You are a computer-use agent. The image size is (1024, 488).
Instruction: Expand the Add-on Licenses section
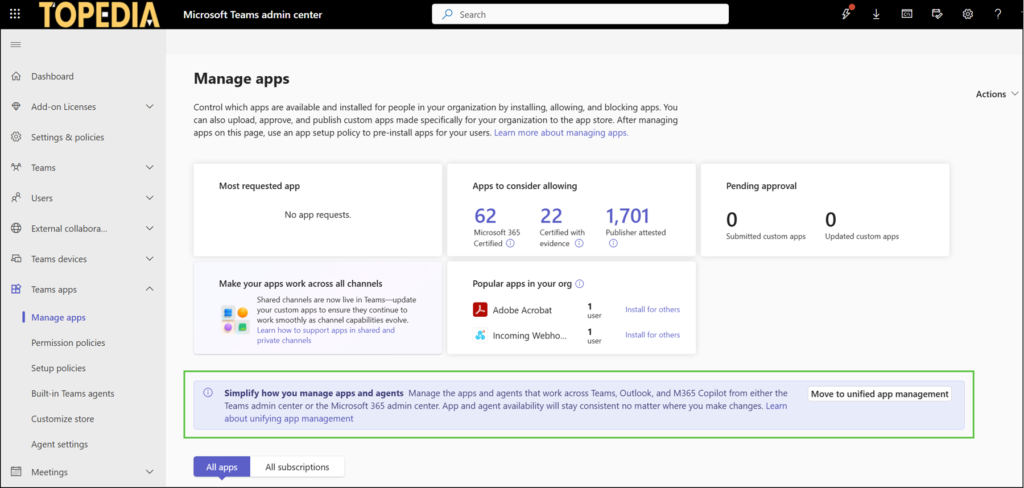(150, 106)
